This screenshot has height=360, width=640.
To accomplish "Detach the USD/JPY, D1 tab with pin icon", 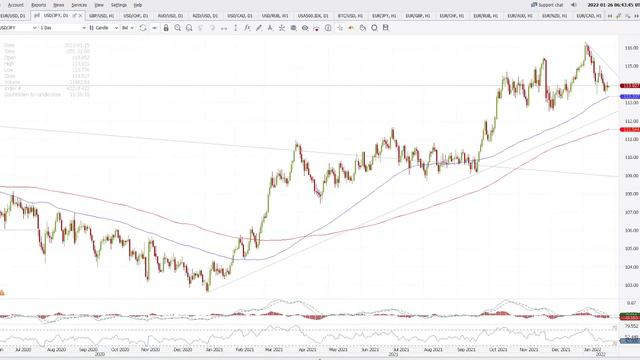I will [x=74, y=16].
